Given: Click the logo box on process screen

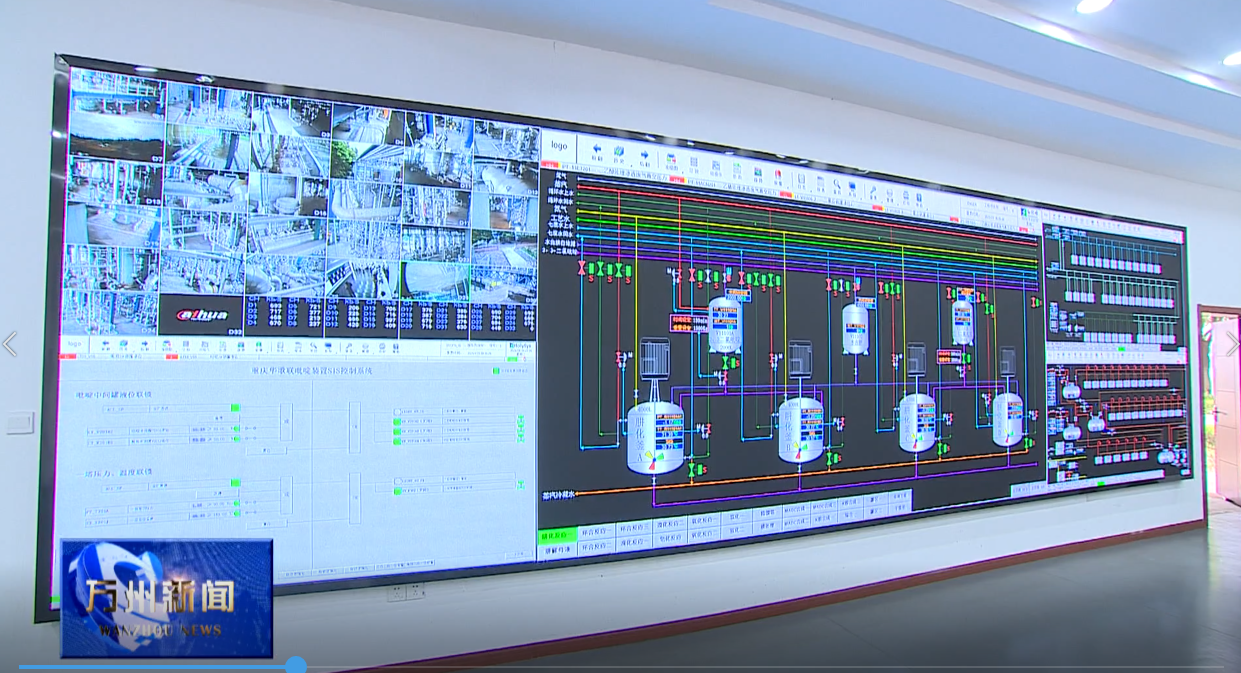Looking at the screenshot, I should click(x=558, y=146).
